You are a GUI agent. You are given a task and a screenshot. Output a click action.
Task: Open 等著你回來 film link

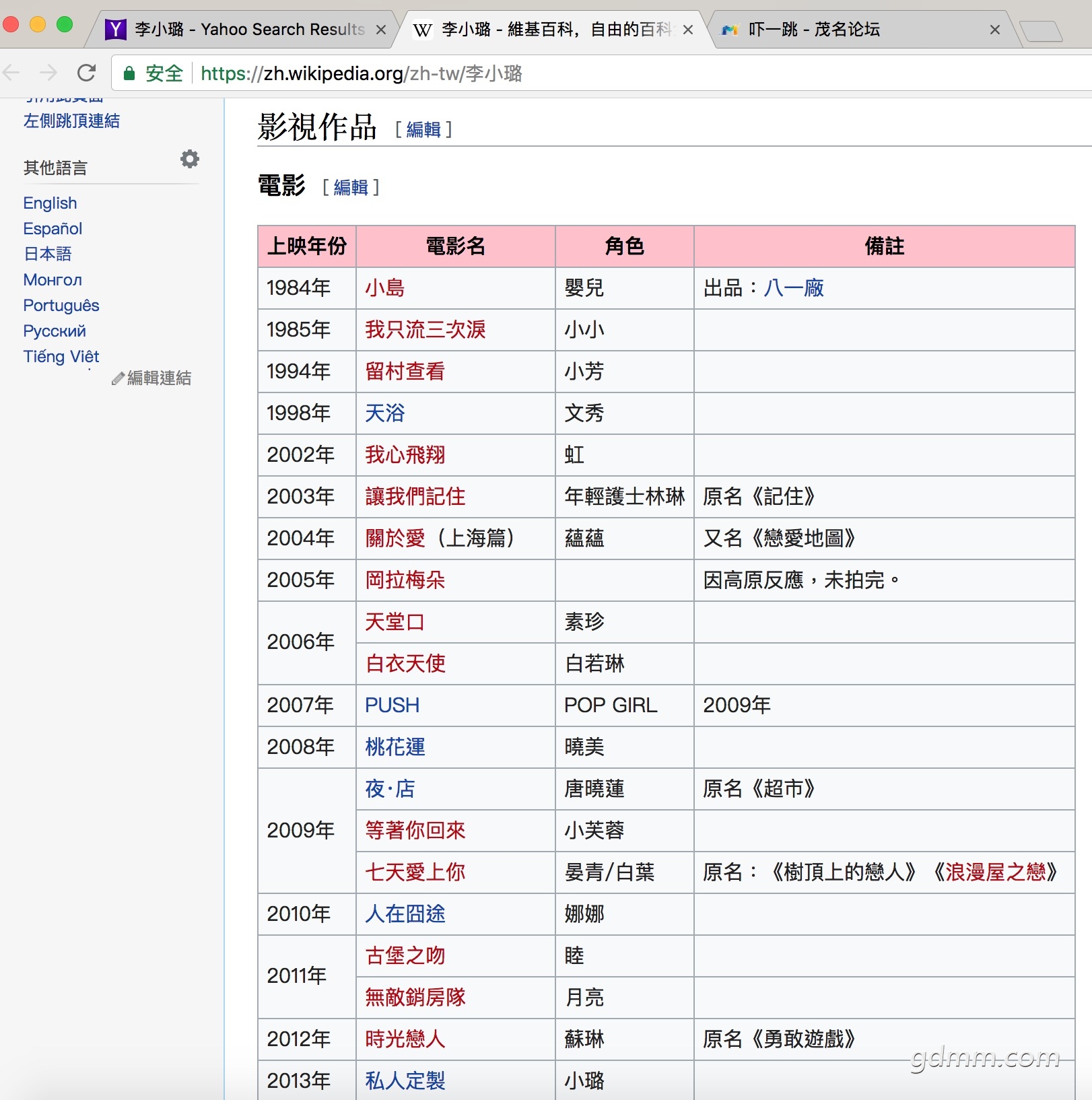pos(415,831)
